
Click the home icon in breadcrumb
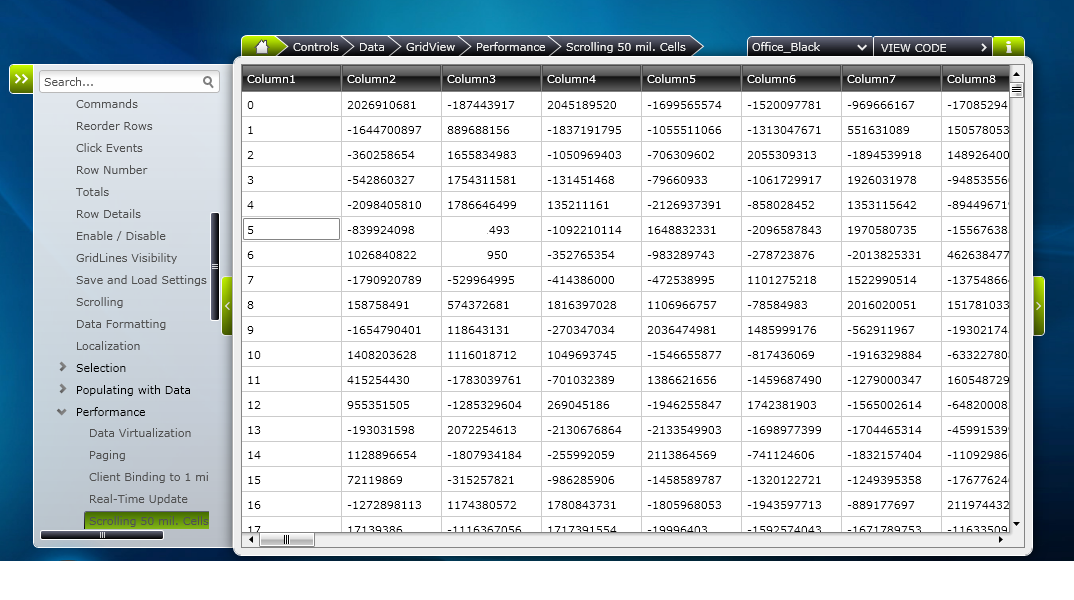point(261,47)
